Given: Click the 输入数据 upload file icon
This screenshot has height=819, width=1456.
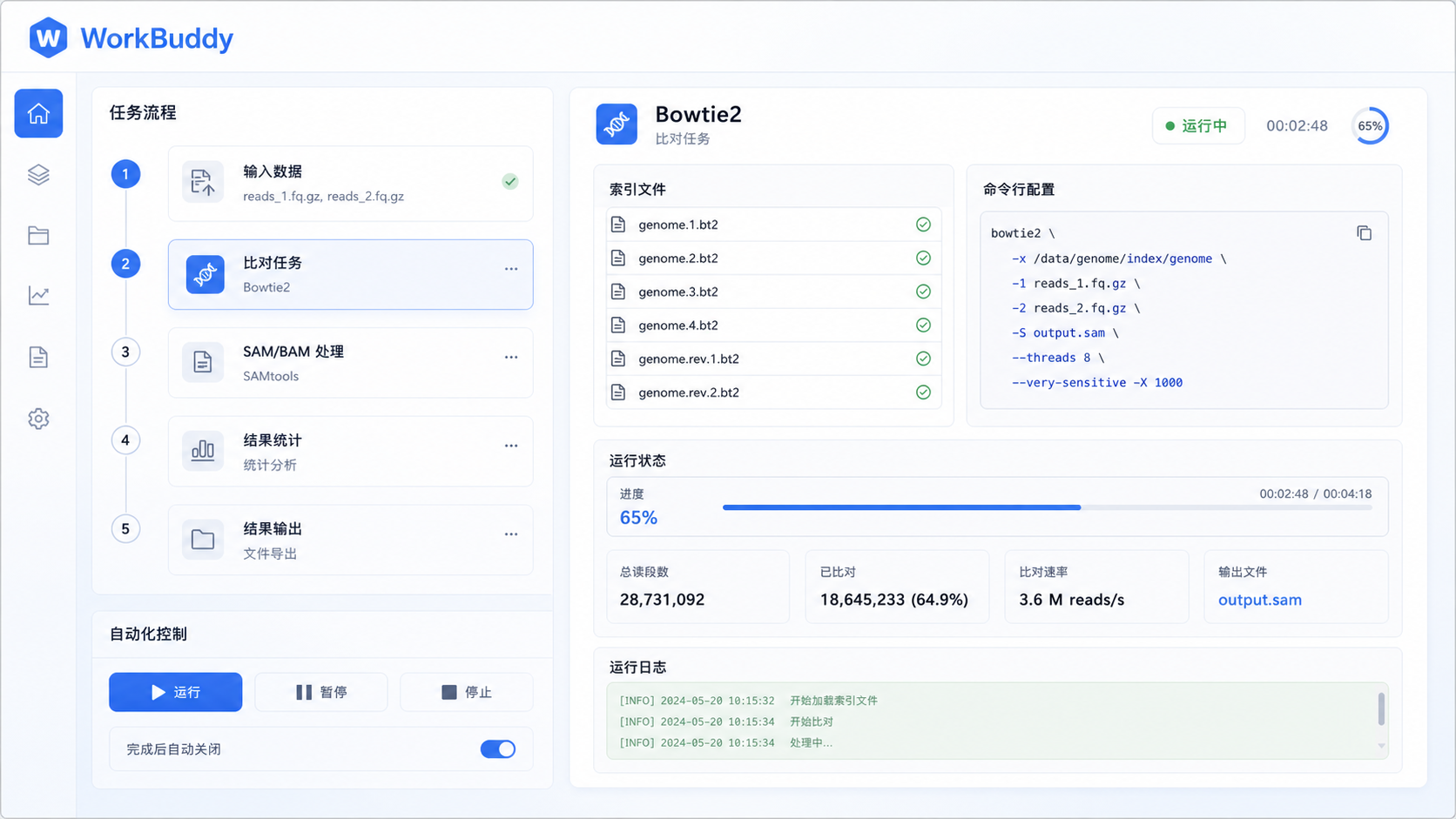Looking at the screenshot, I should pyautogui.click(x=203, y=182).
